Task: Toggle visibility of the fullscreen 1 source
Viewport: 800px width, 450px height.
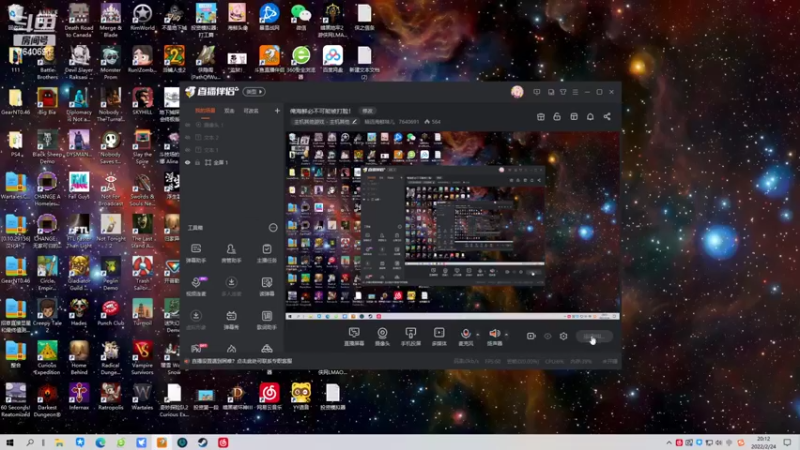Action: [x=188, y=163]
